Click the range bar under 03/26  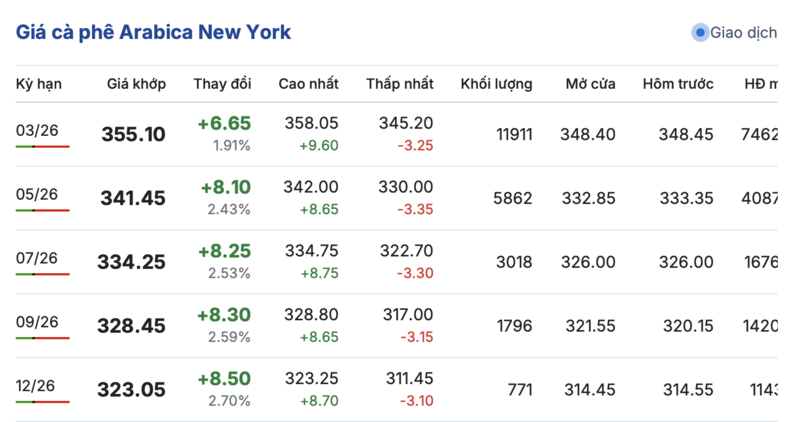43,146
